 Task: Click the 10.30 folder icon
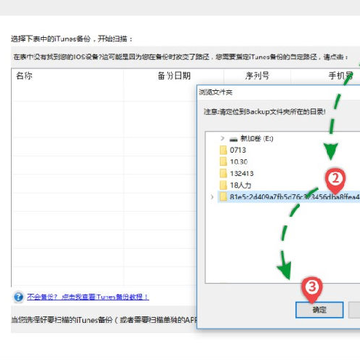tap(223, 162)
